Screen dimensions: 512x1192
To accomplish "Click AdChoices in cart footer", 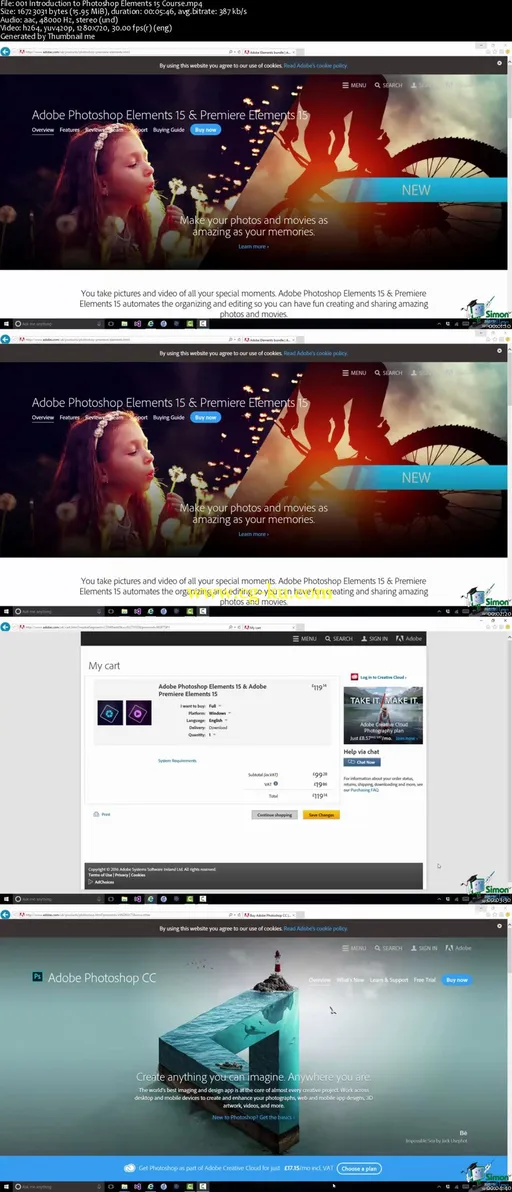I will click(101, 882).
